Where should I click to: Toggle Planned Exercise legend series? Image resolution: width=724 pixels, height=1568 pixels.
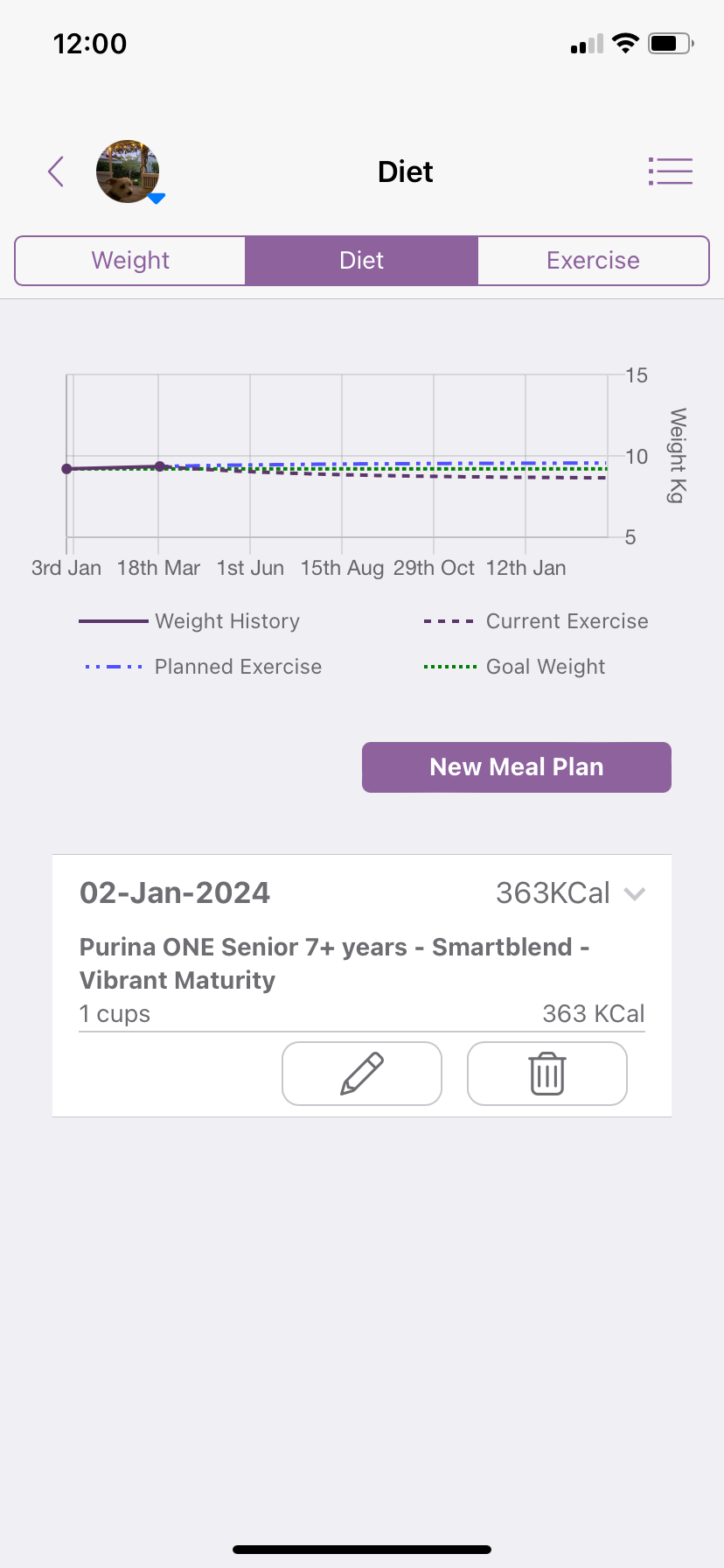pos(204,667)
